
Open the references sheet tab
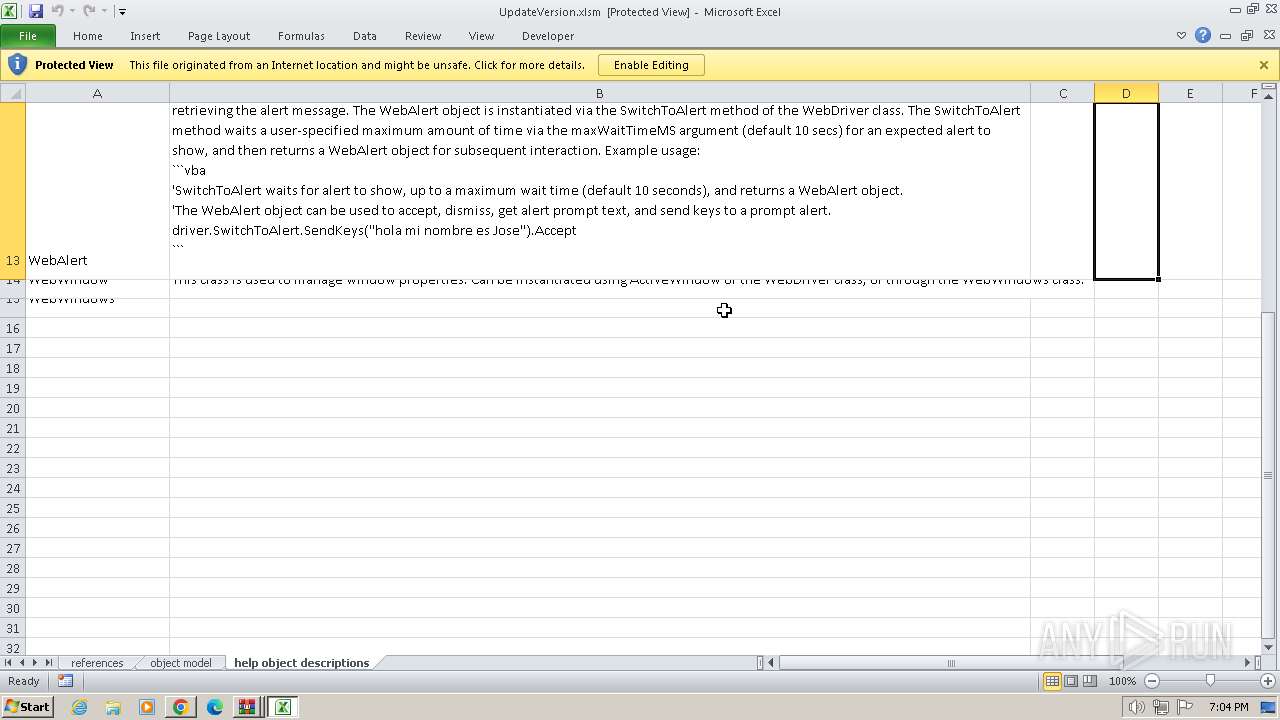pyautogui.click(x=97, y=663)
